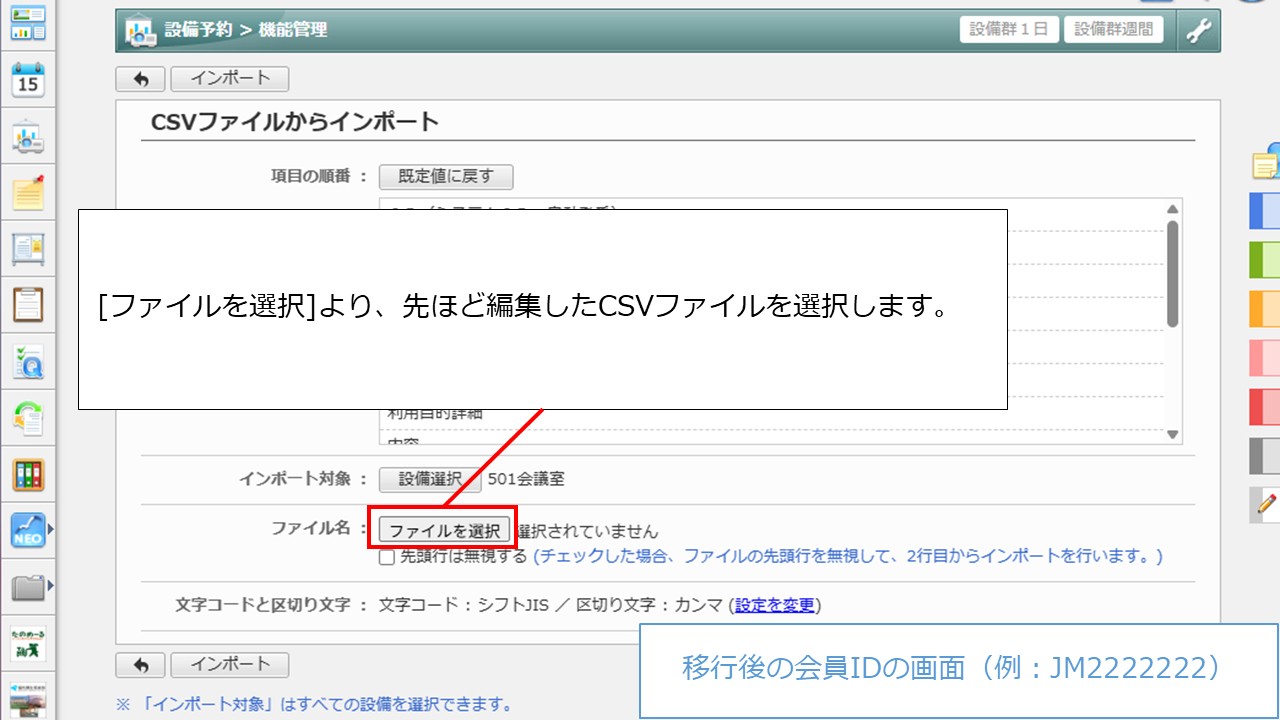
Task: Switch to 設備群１日 view
Action: [x=1009, y=29]
